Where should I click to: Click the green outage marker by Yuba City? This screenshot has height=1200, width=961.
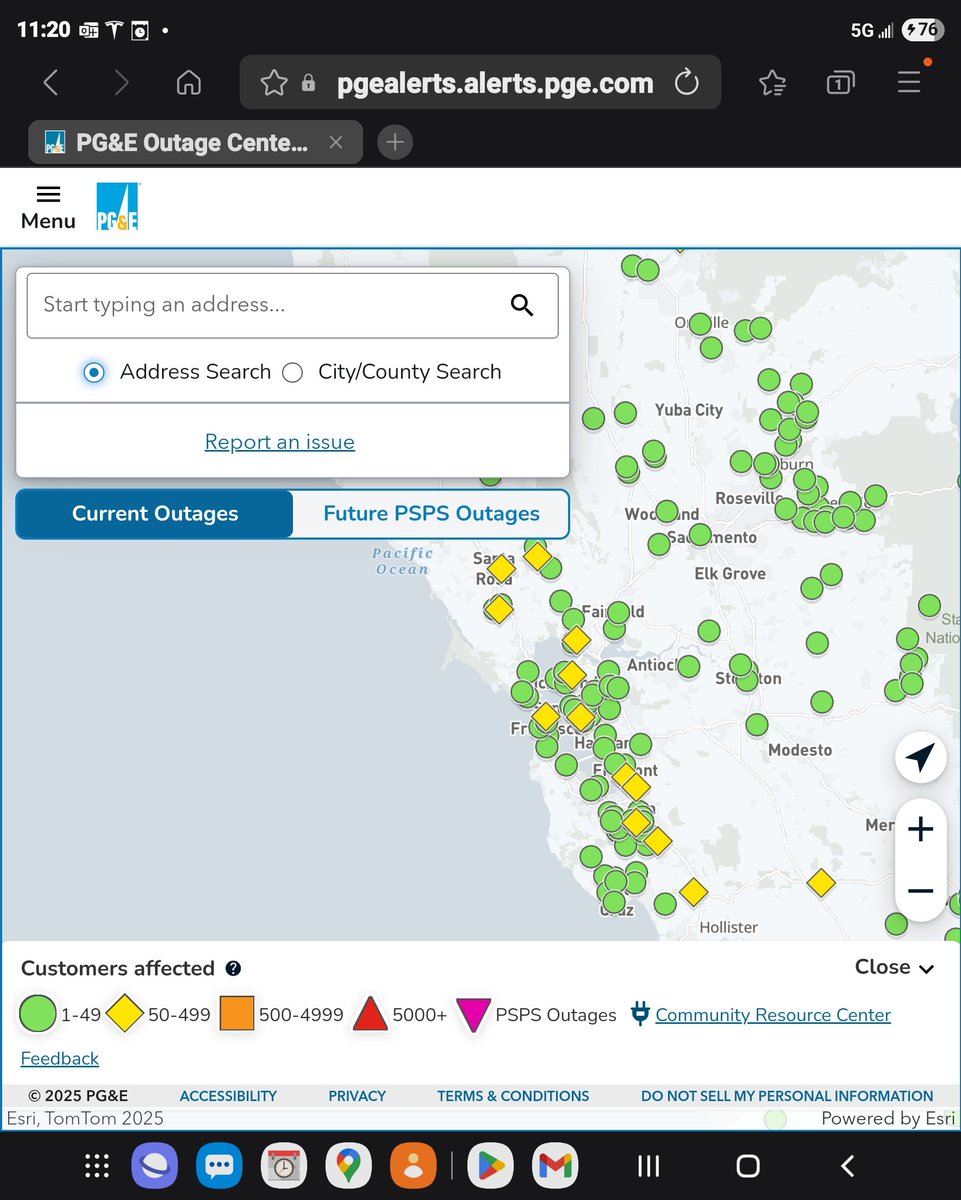click(x=625, y=412)
